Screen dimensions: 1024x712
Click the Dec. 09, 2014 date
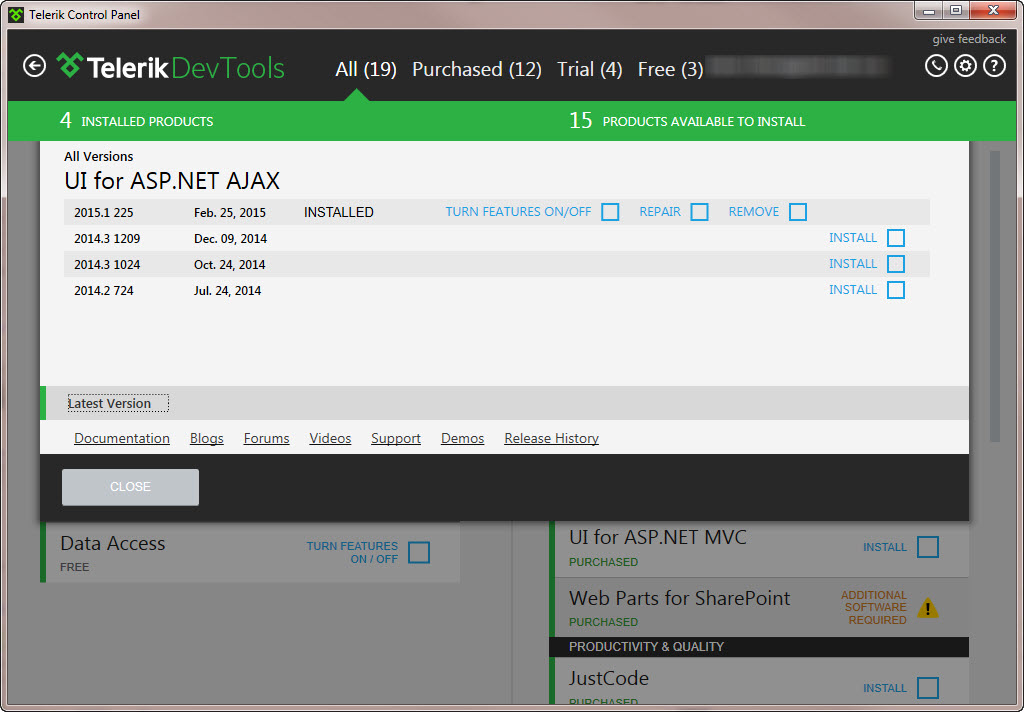pyautogui.click(x=231, y=239)
